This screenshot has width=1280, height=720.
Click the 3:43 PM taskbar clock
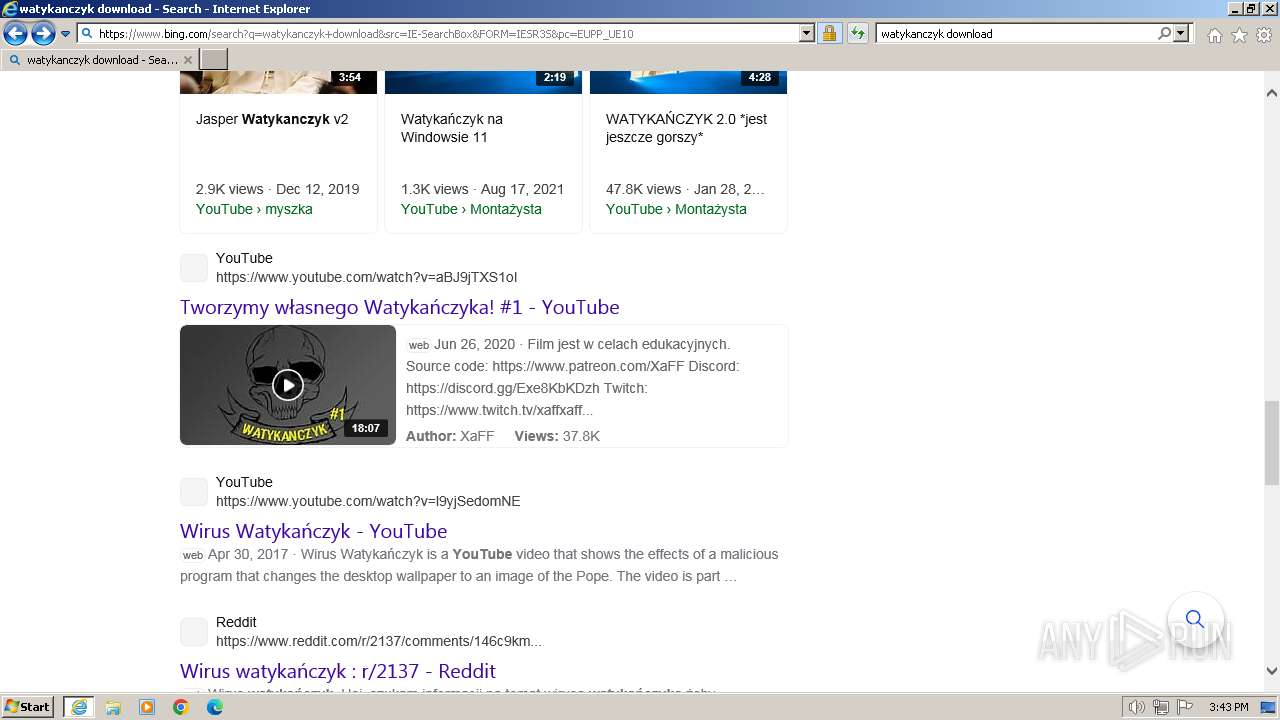pos(1228,707)
